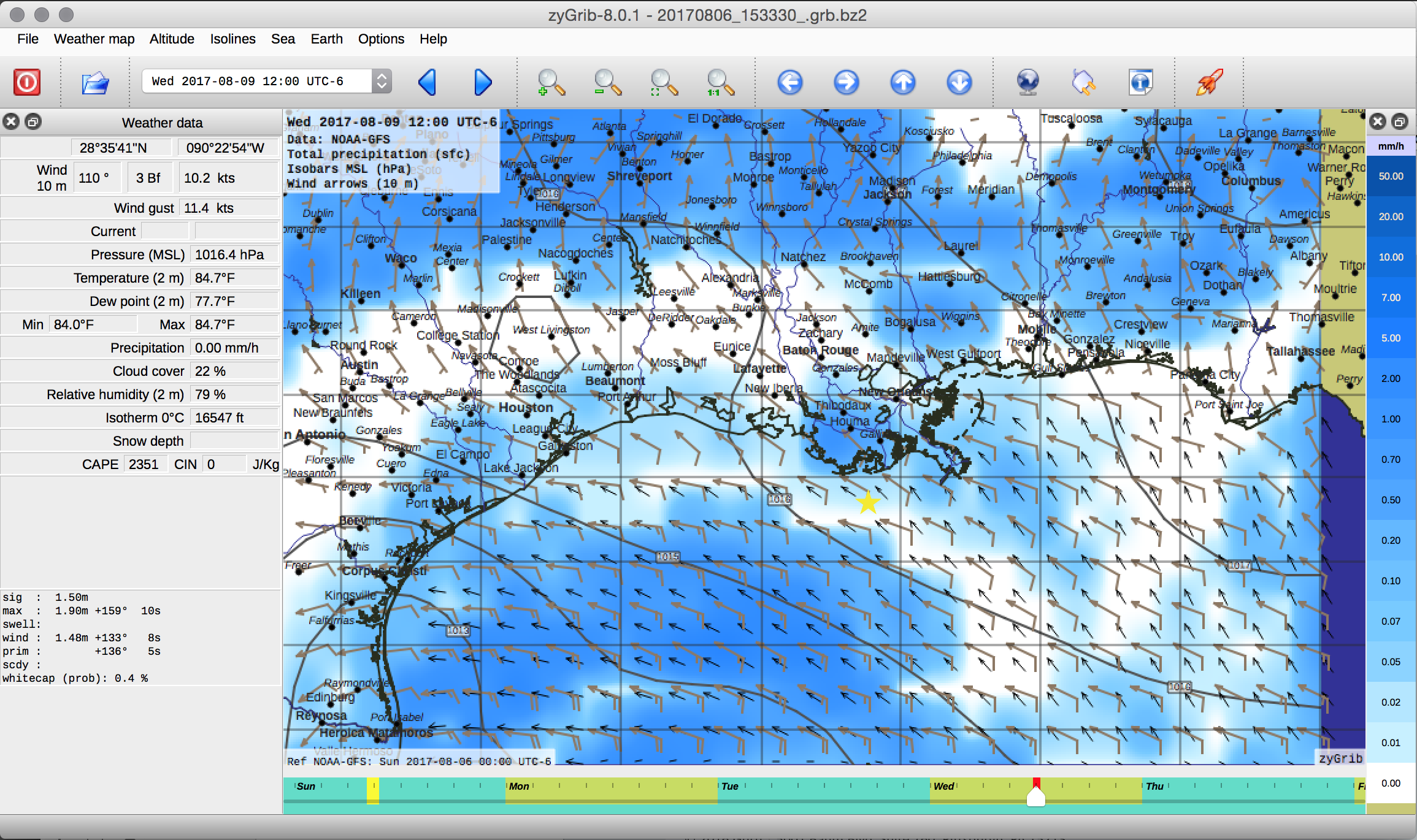Click the globe download icon

coord(1028,82)
